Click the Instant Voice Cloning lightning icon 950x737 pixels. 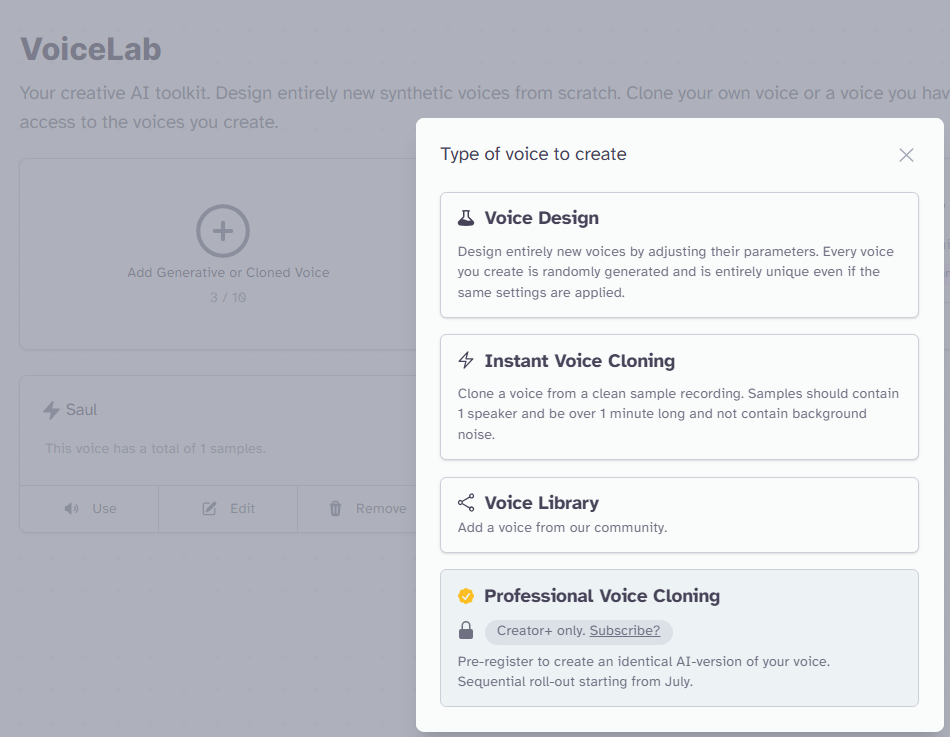[x=466, y=360]
